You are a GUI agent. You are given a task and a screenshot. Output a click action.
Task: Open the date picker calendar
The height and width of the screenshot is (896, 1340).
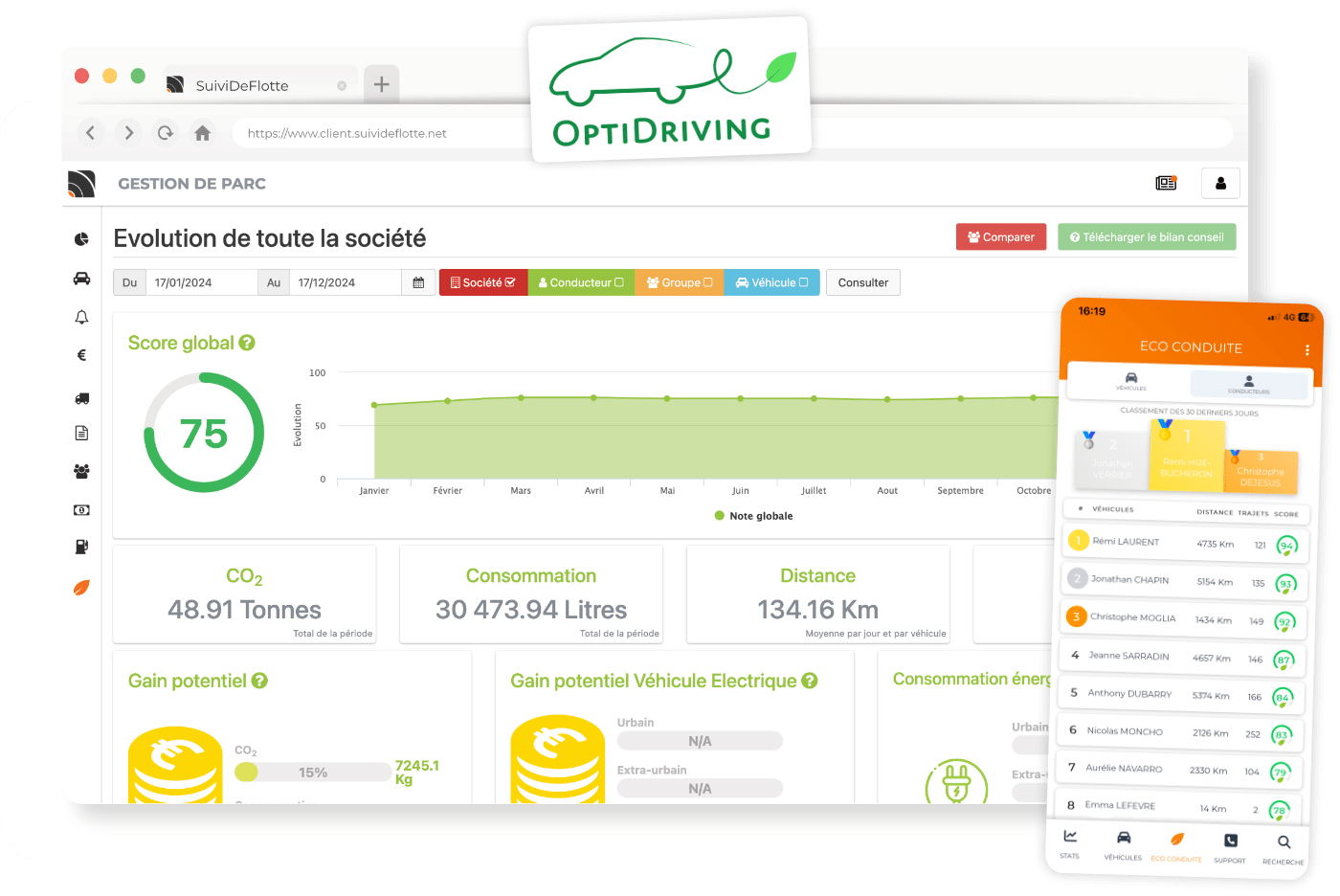click(x=418, y=282)
